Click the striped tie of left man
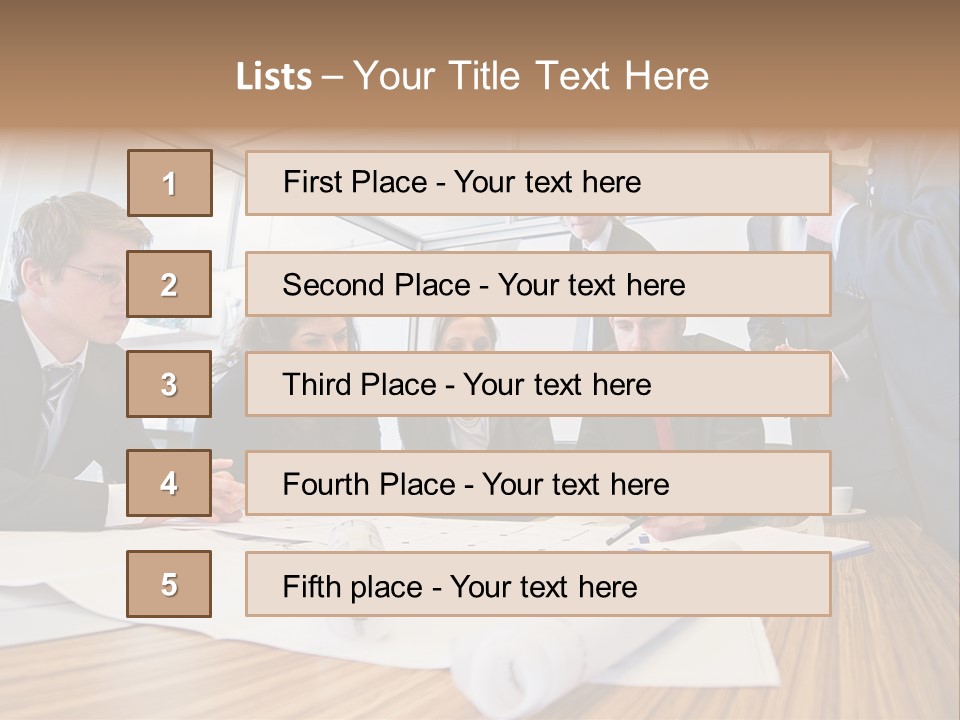The height and width of the screenshot is (720, 960). coord(55,392)
